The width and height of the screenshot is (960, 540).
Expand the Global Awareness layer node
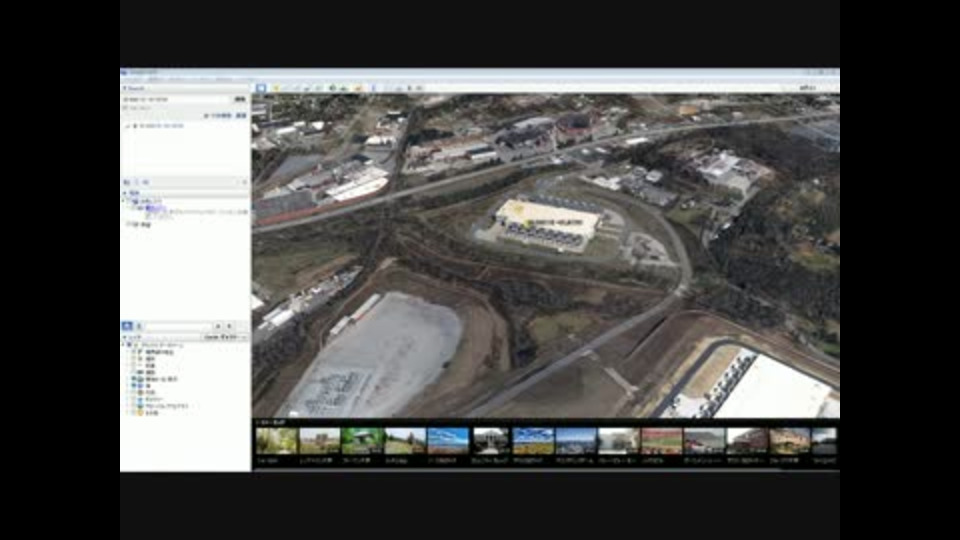(x=129, y=406)
